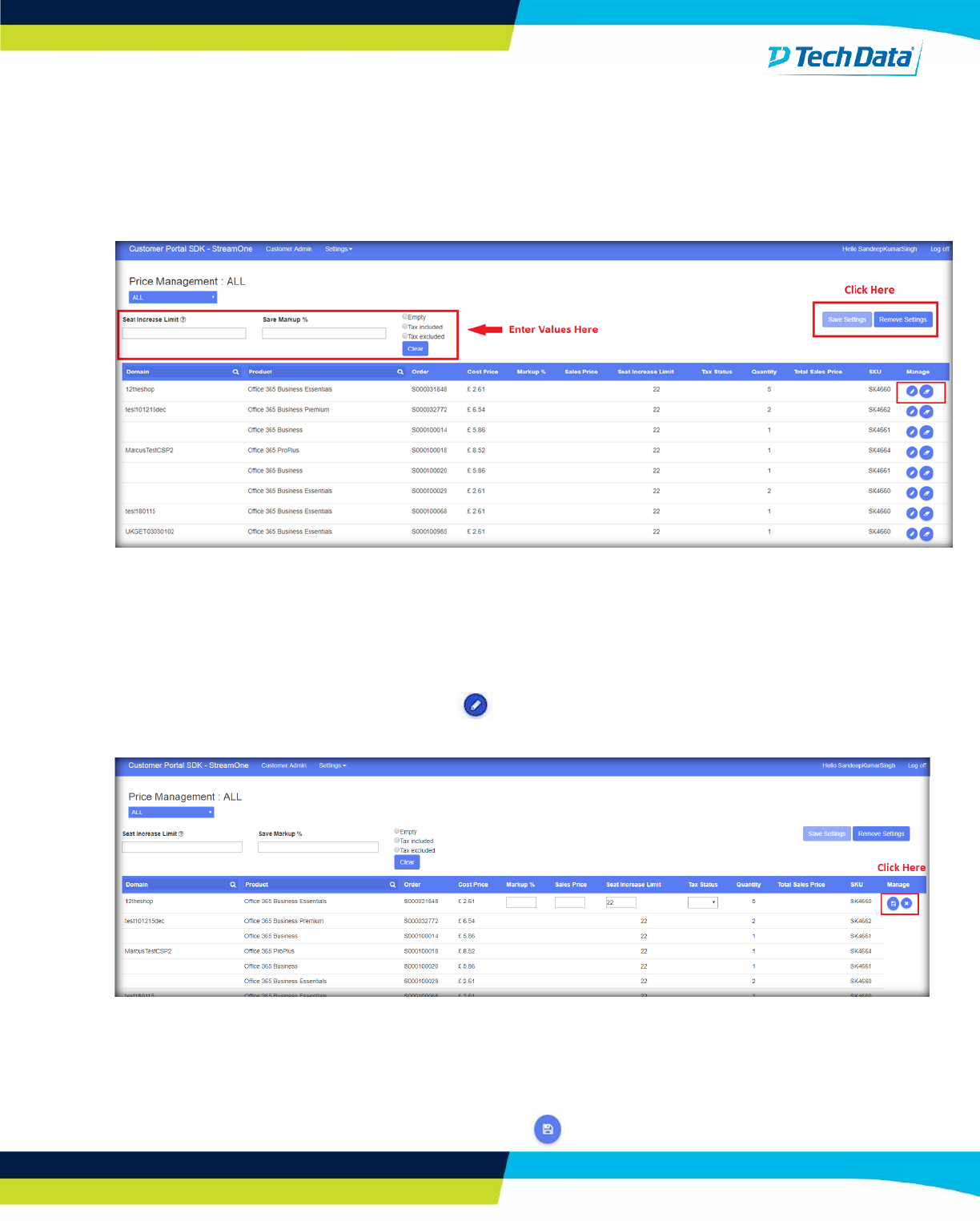This screenshot has width=980, height=1221.
Task: Focus Save Markup % field in second screenshot
Action: [318, 847]
